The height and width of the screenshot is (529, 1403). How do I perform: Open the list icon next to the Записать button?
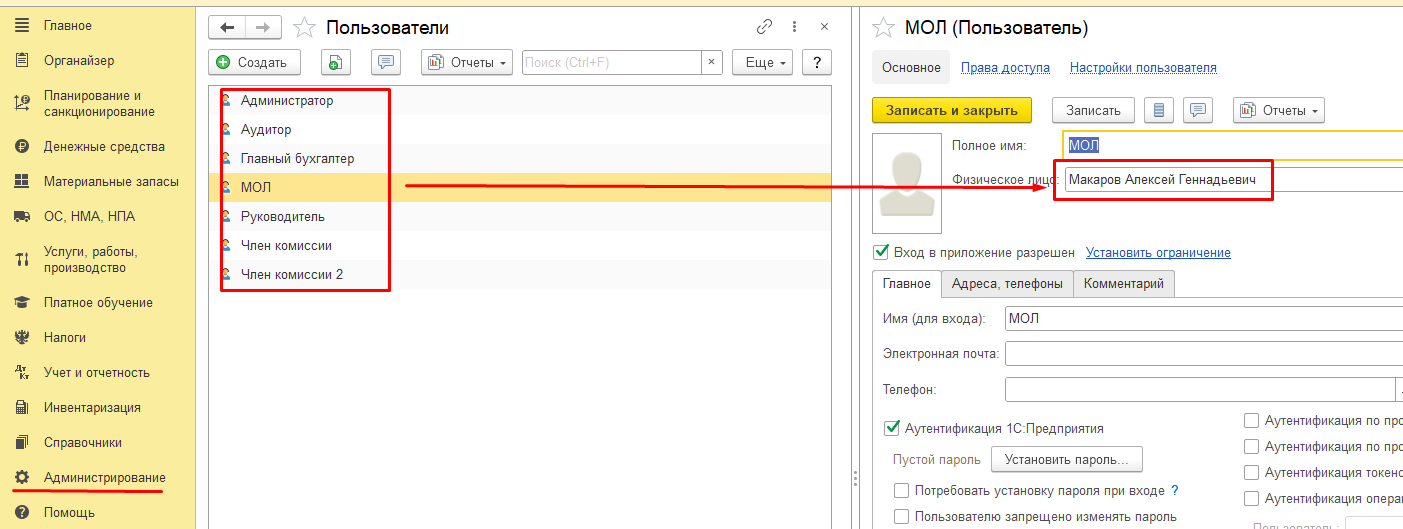(x=1159, y=110)
